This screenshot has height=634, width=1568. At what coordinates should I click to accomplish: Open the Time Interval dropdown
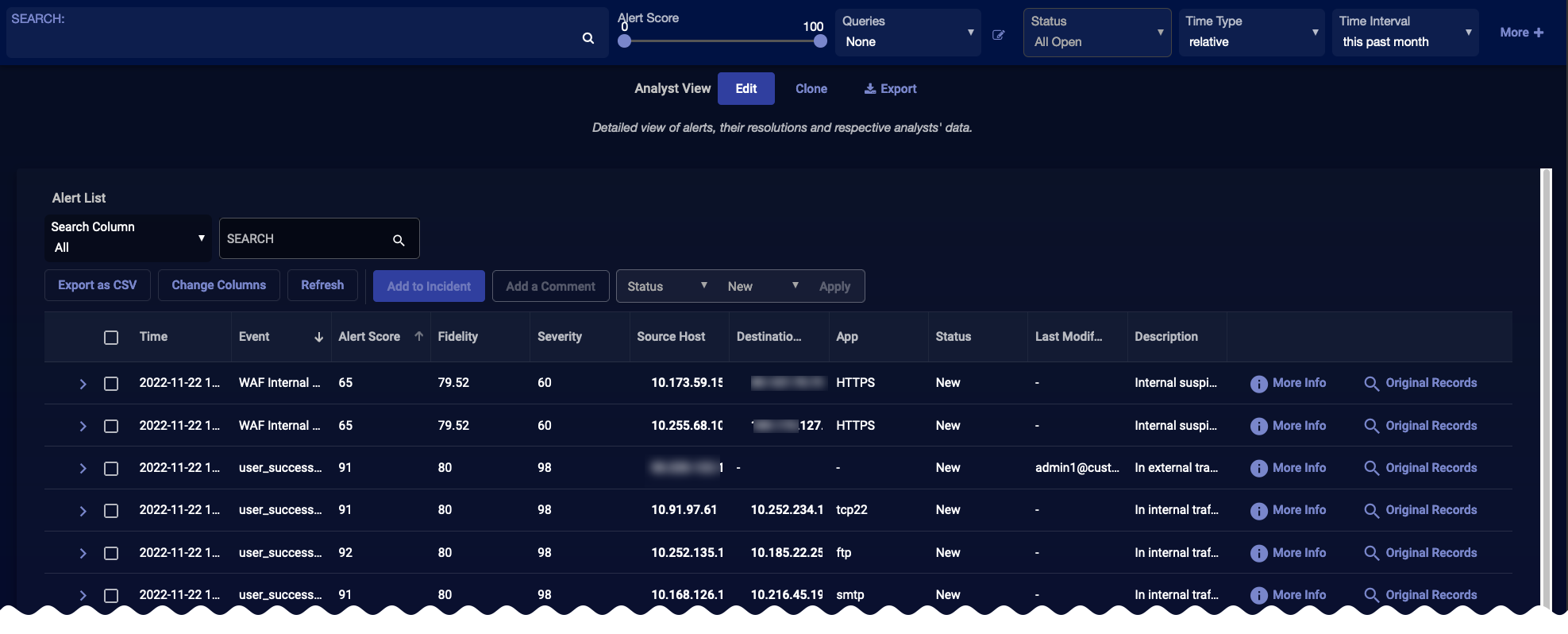1404,33
